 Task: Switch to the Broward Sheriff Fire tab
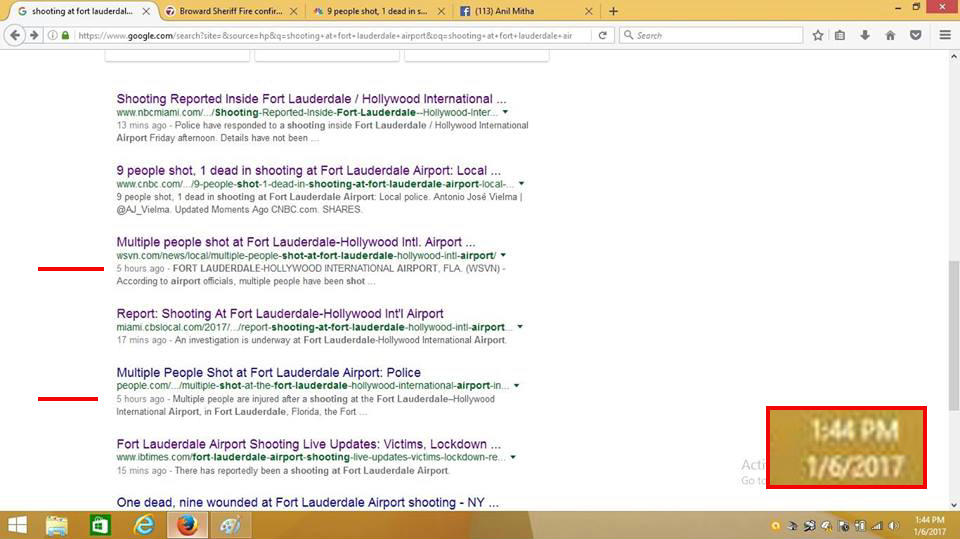(x=231, y=11)
